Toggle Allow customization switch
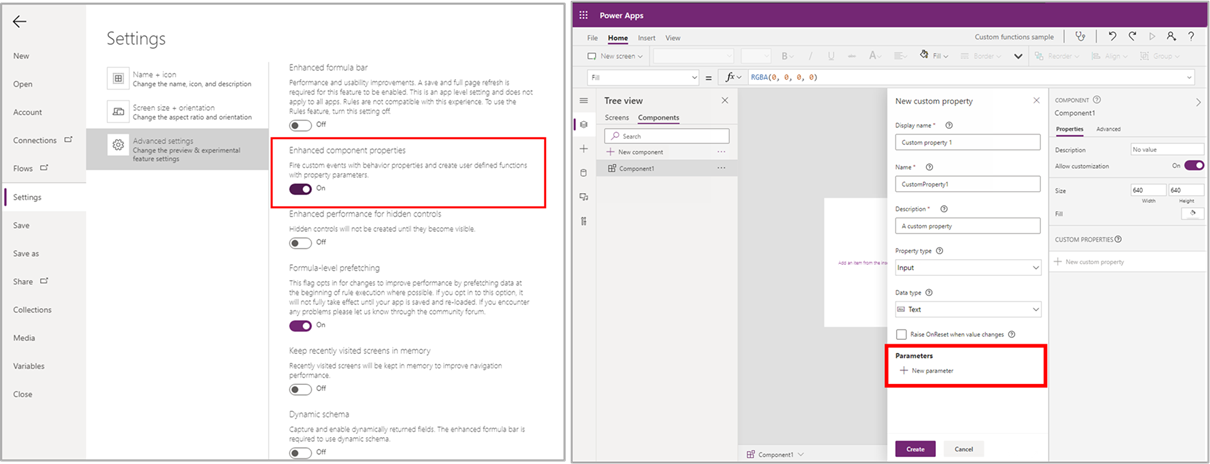Image resolution: width=1210 pixels, height=464 pixels. pyautogui.click(x=1194, y=165)
